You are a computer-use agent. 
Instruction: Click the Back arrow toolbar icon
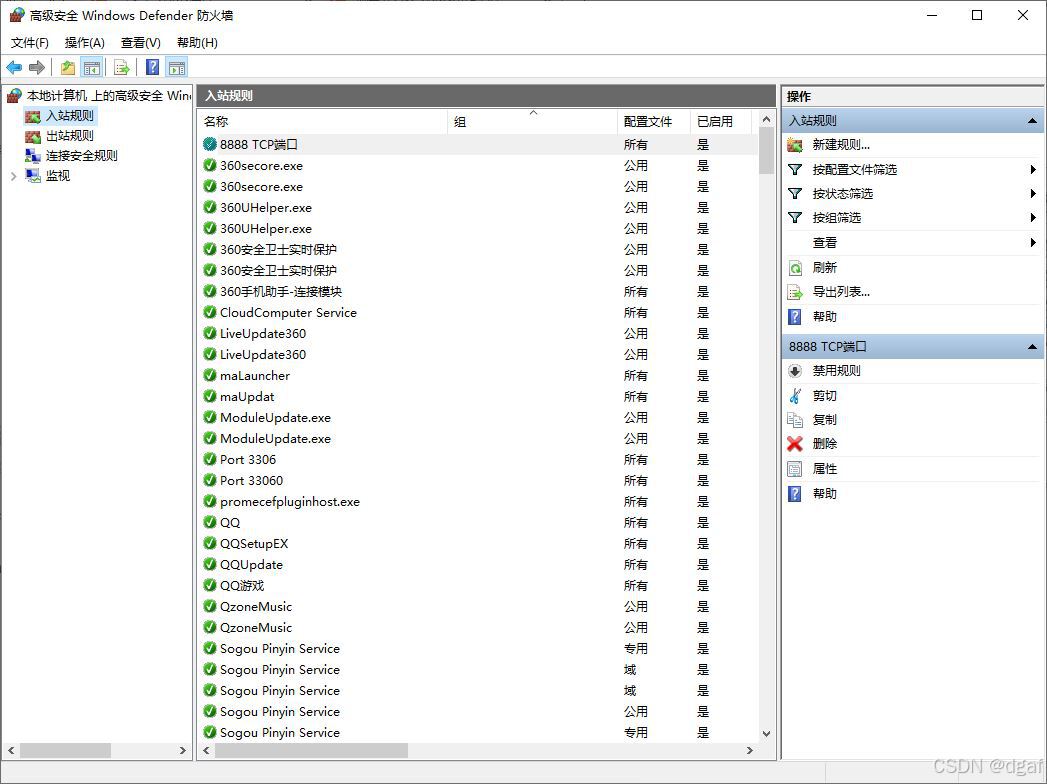tap(14, 67)
